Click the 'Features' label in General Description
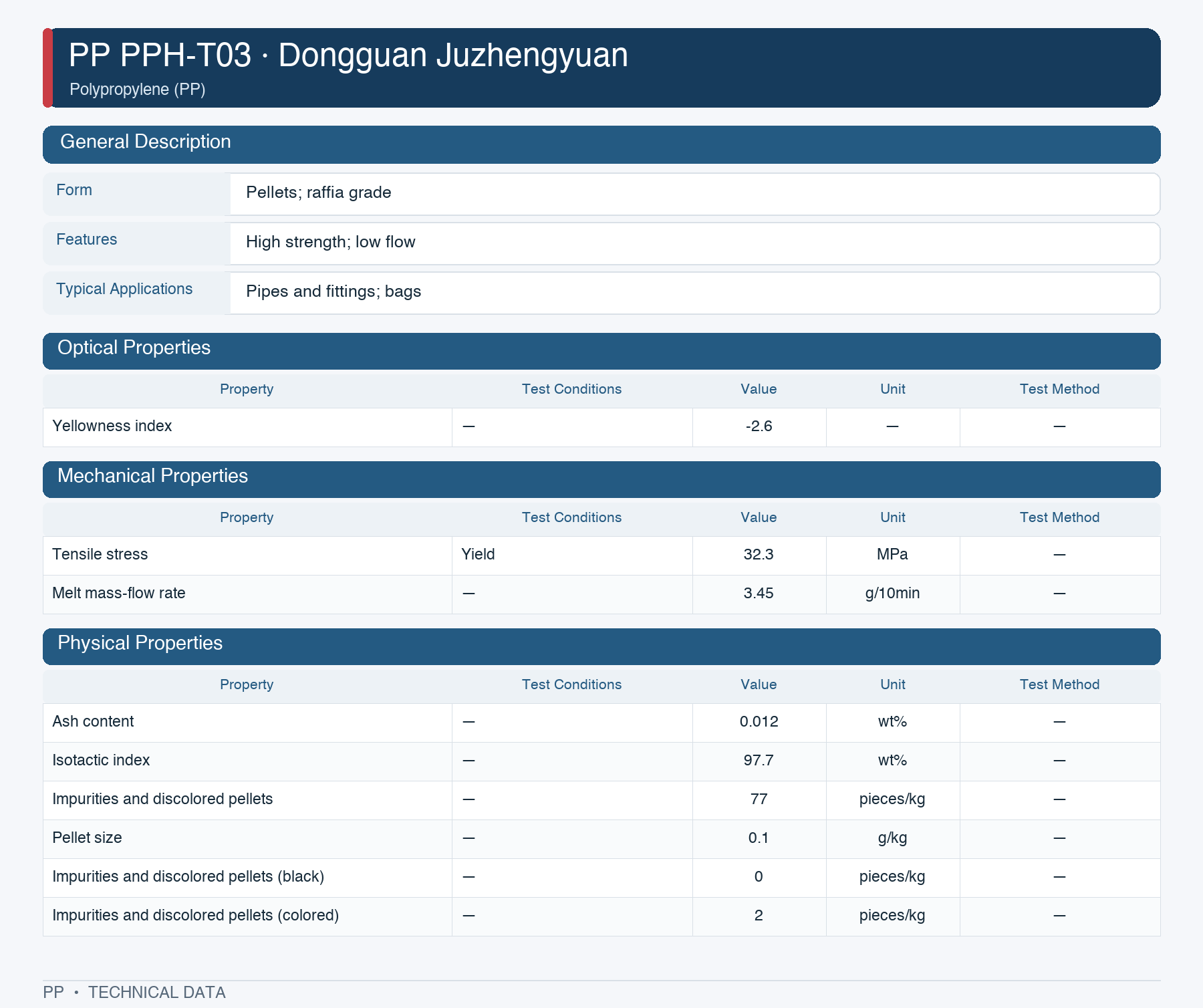 (87, 240)
